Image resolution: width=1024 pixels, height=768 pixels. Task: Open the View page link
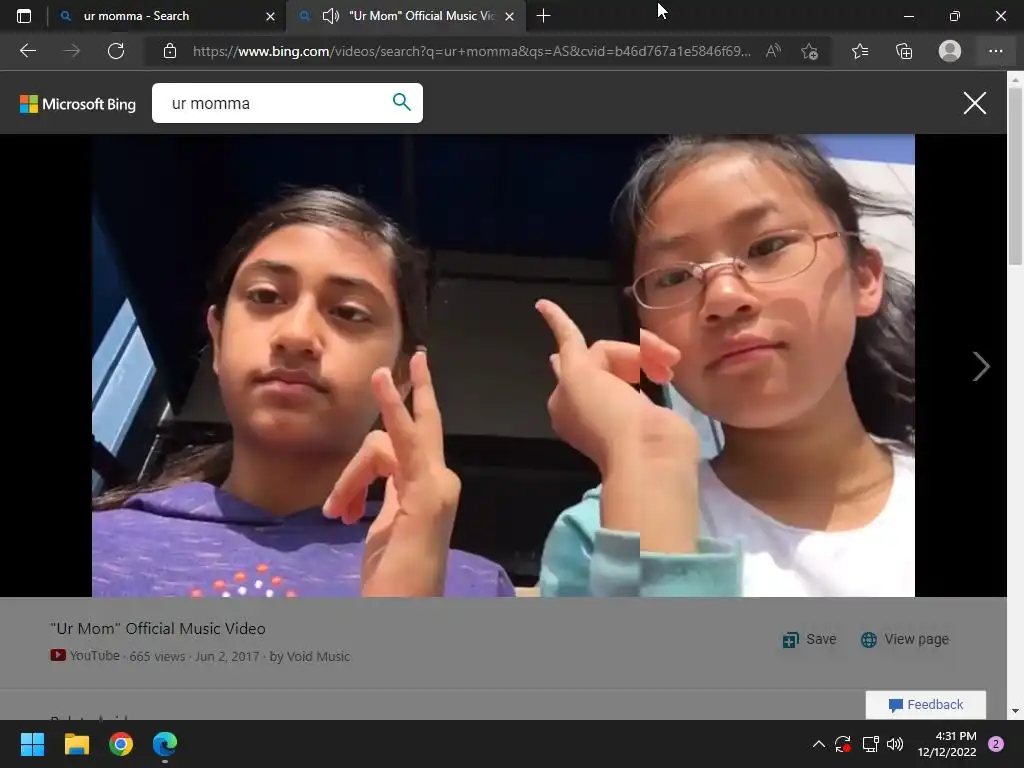point(904,639)
